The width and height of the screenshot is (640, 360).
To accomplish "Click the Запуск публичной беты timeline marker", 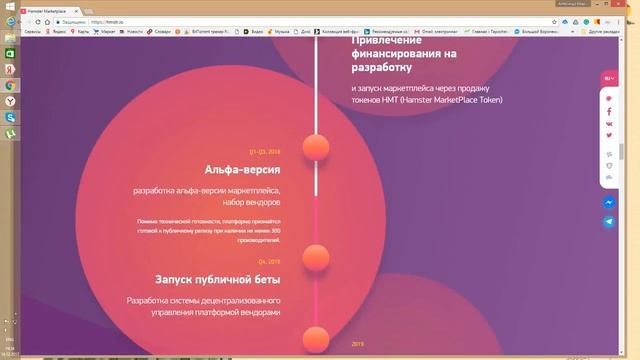I will pos(316,258).
